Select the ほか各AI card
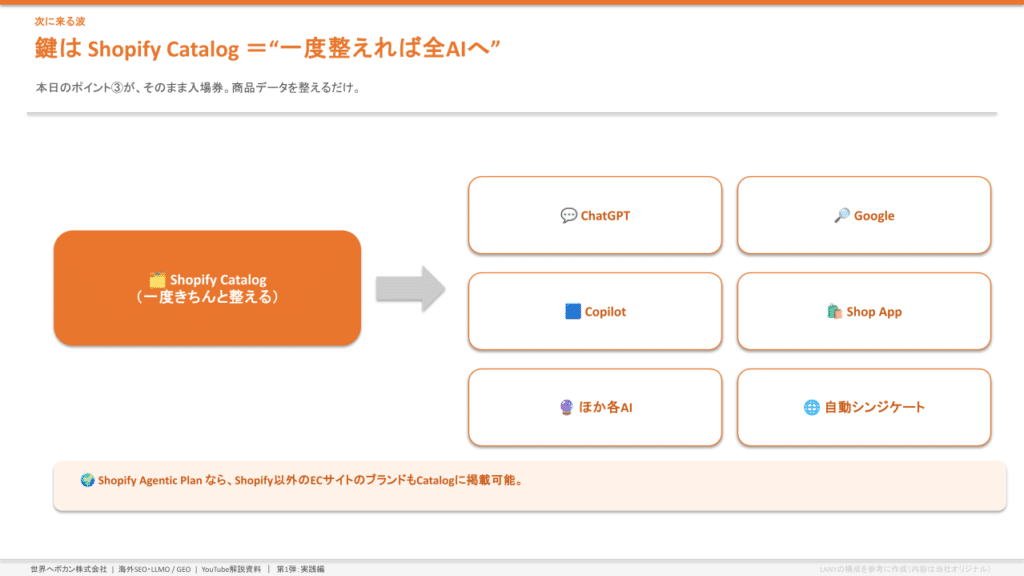The image size is (1024, 576). [x=595, y=407]
